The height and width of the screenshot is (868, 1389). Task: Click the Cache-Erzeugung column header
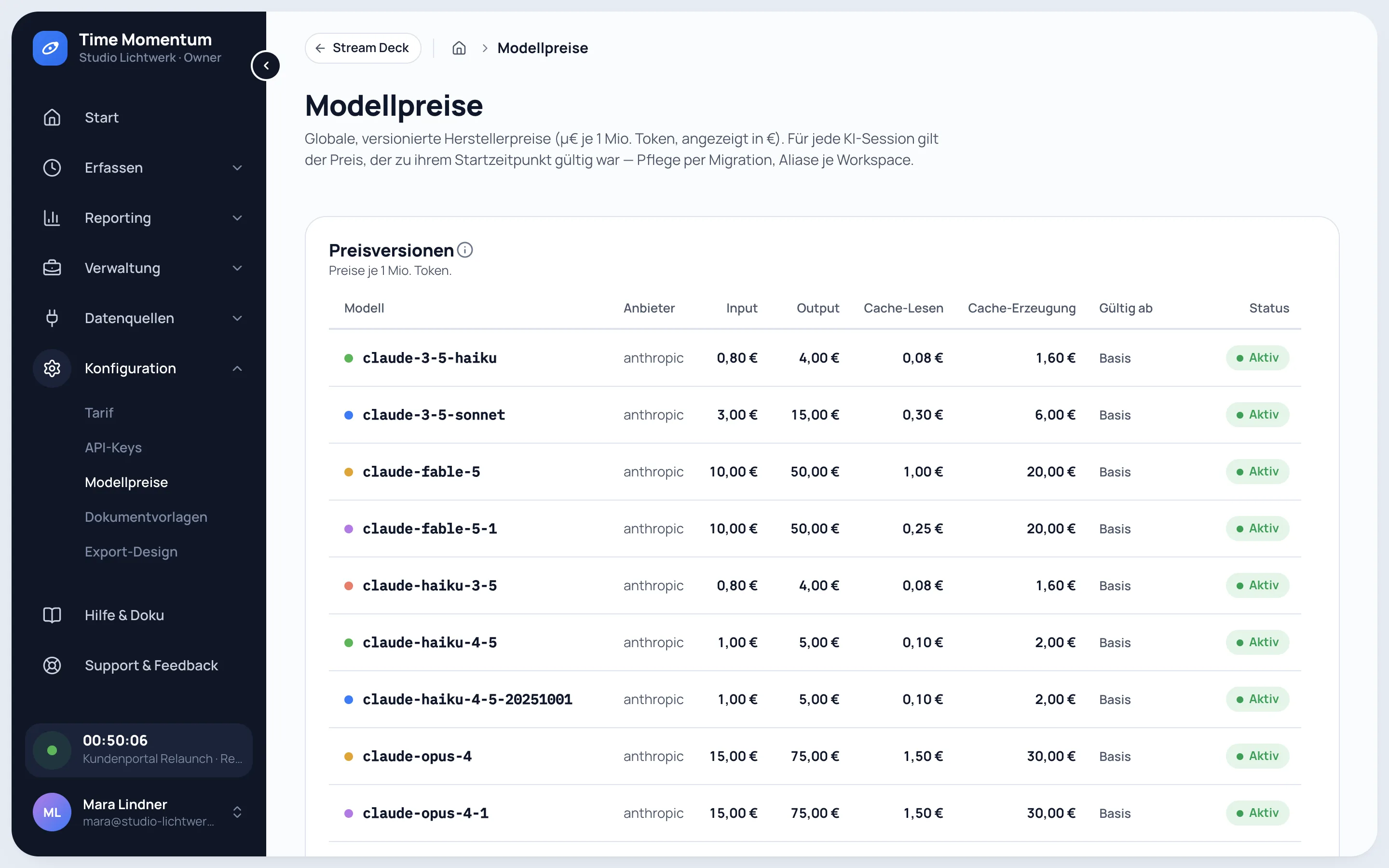click(x=1021, y=308)
